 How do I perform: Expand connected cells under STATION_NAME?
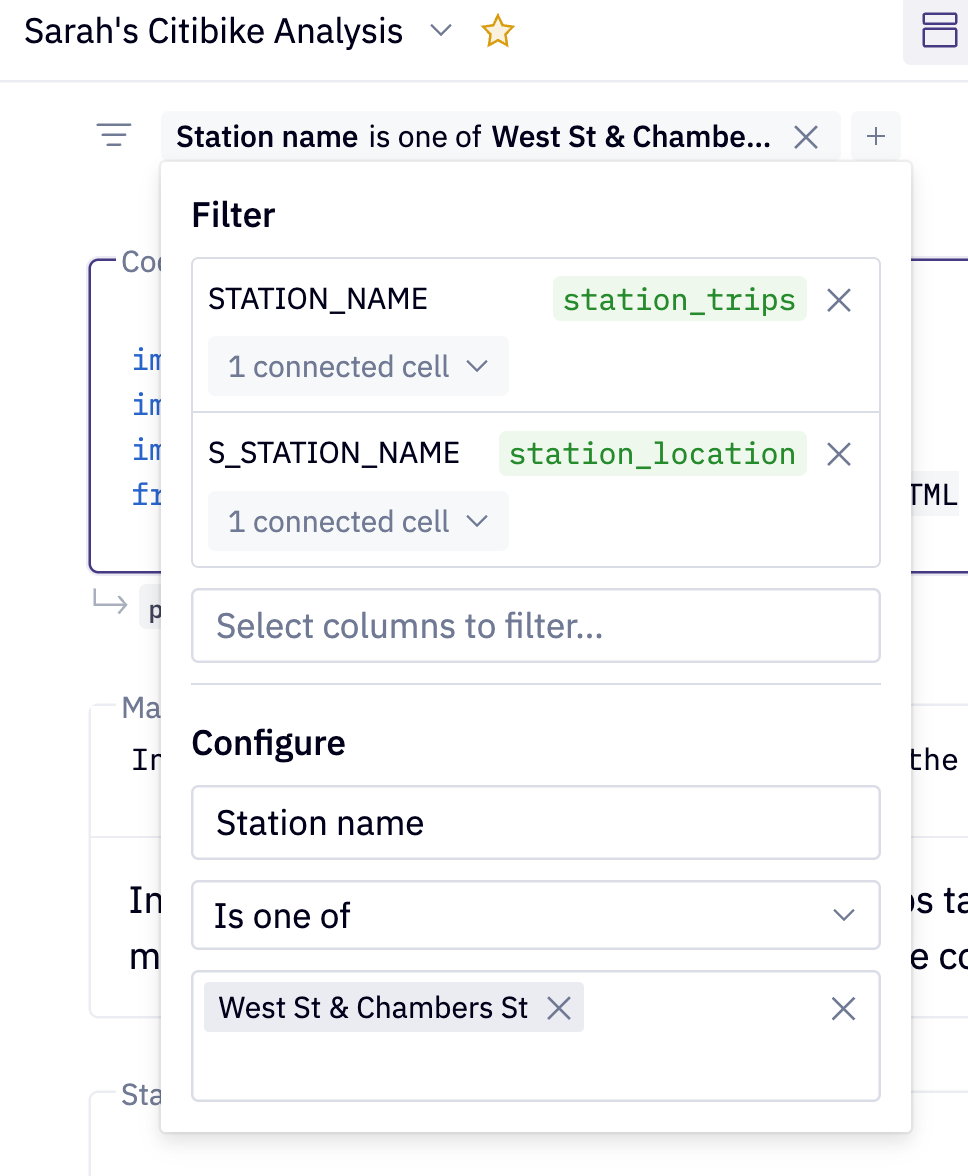(358, 367)
